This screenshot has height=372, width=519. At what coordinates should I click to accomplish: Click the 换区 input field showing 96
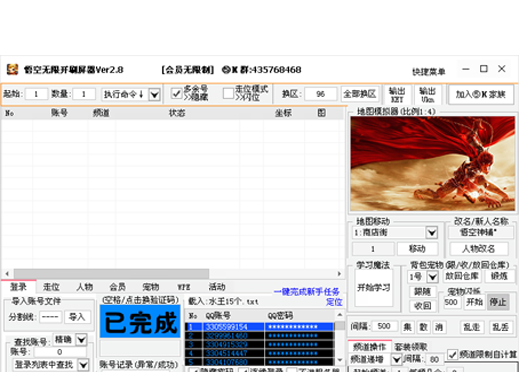pos(321,94)
